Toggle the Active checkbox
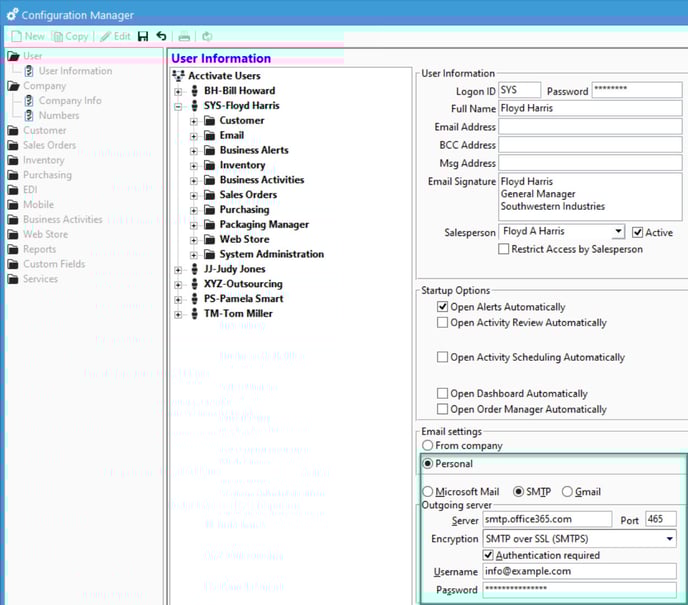The image size is (688, 605). click(638, 233)
